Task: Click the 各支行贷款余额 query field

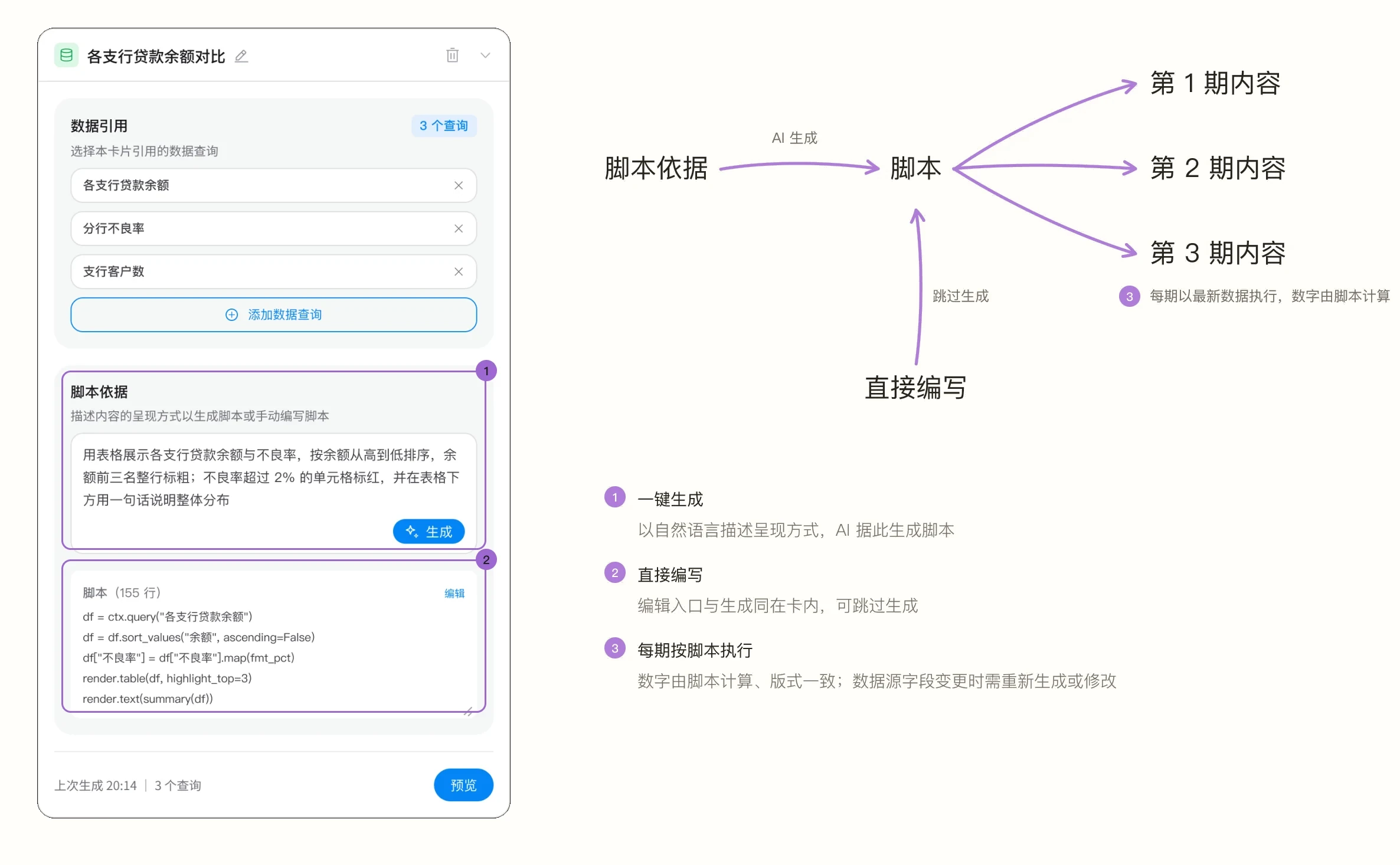Action: tap(274, 185)
